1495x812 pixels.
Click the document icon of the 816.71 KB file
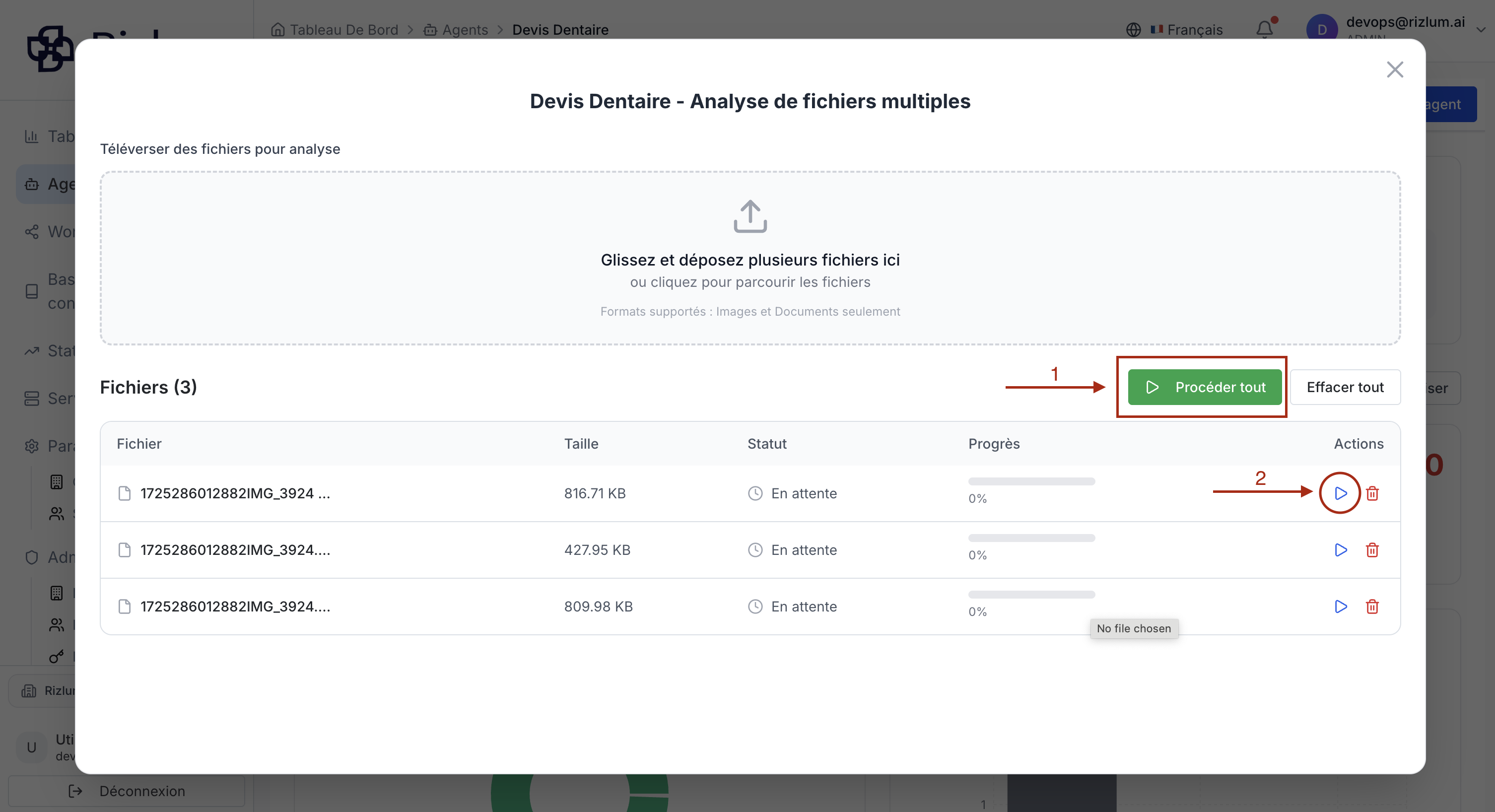[x=124, y=493]
